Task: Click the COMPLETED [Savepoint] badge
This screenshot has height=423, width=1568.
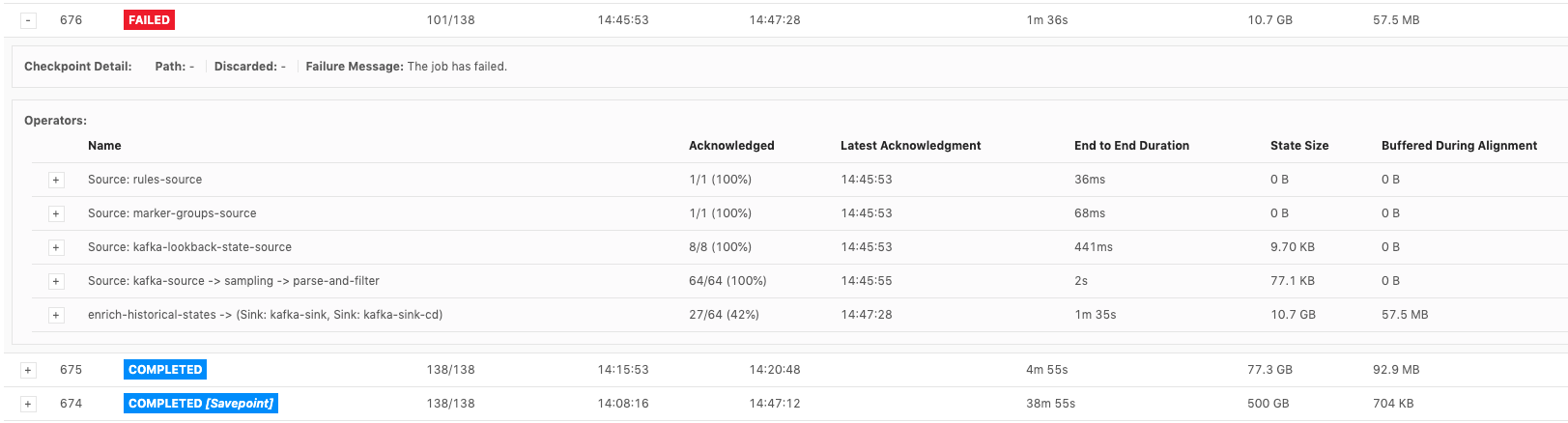Action: pyautogui.click(x=201, y=404)
